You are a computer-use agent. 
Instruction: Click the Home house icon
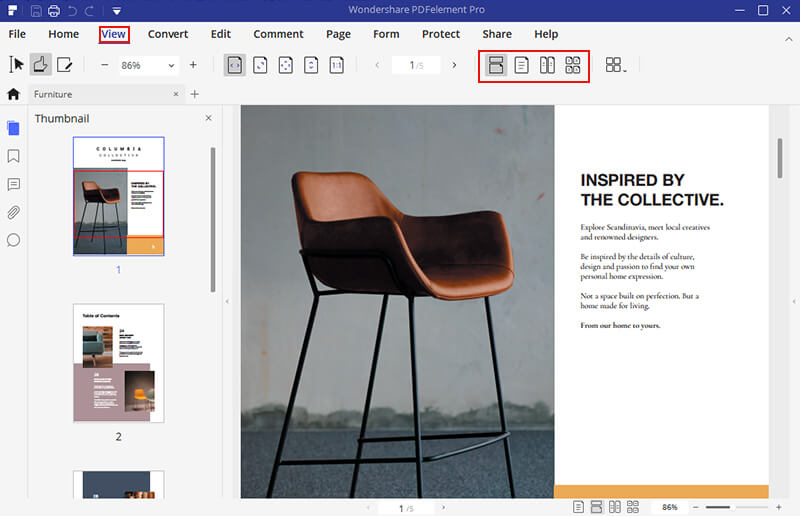pos(13,94)
